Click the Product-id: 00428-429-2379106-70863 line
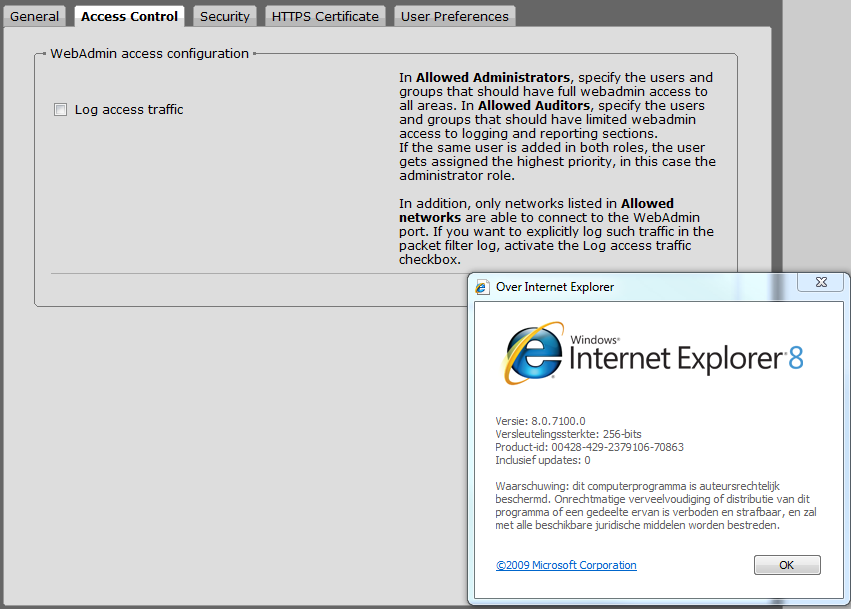This screenshot has width=851, height=609. [x=589, y=447]
